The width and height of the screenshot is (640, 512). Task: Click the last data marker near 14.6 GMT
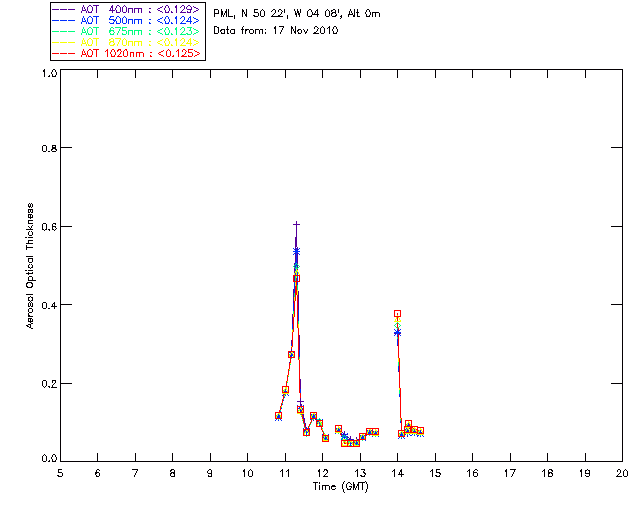click(x=420, y=431)
